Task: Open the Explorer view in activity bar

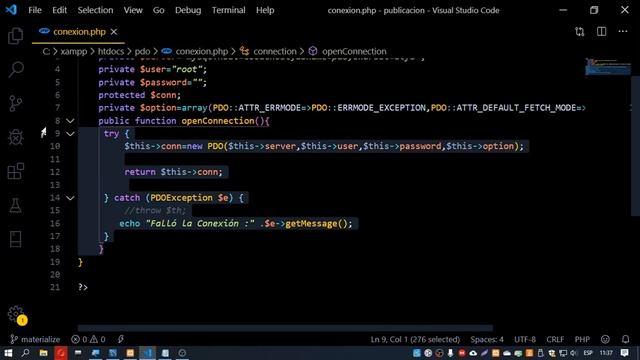Action: (16, 36)
